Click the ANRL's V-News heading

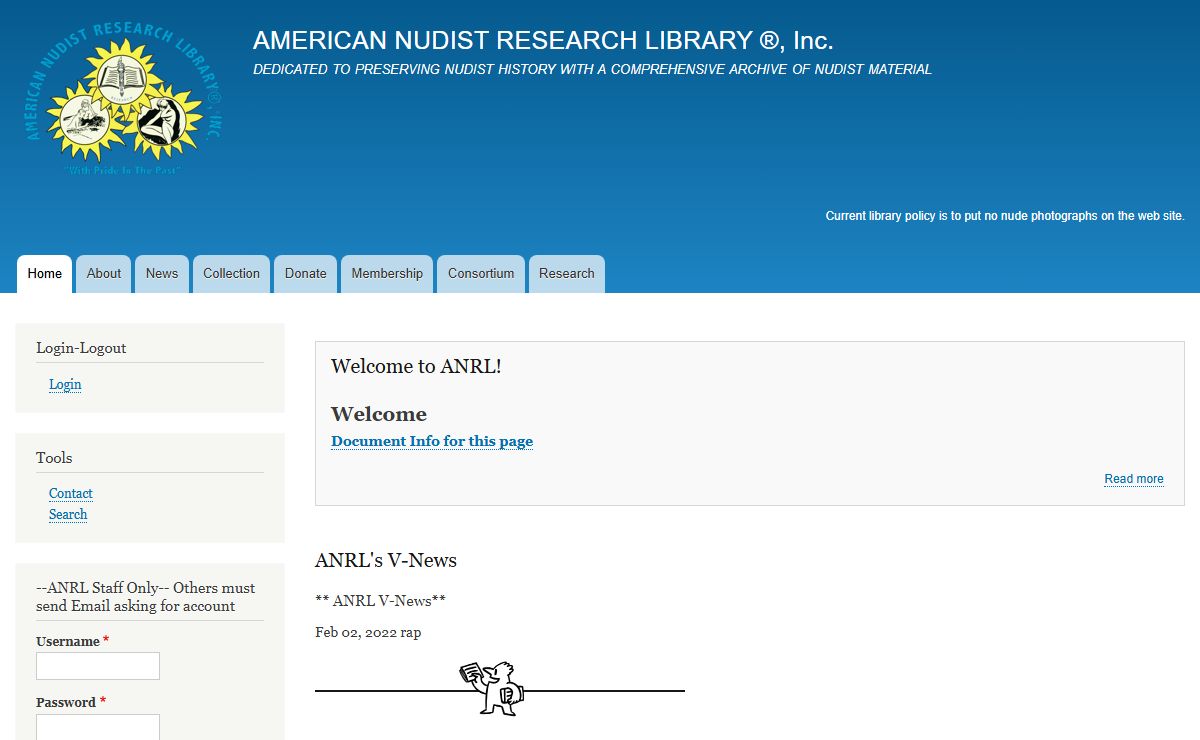click(386, 560)
